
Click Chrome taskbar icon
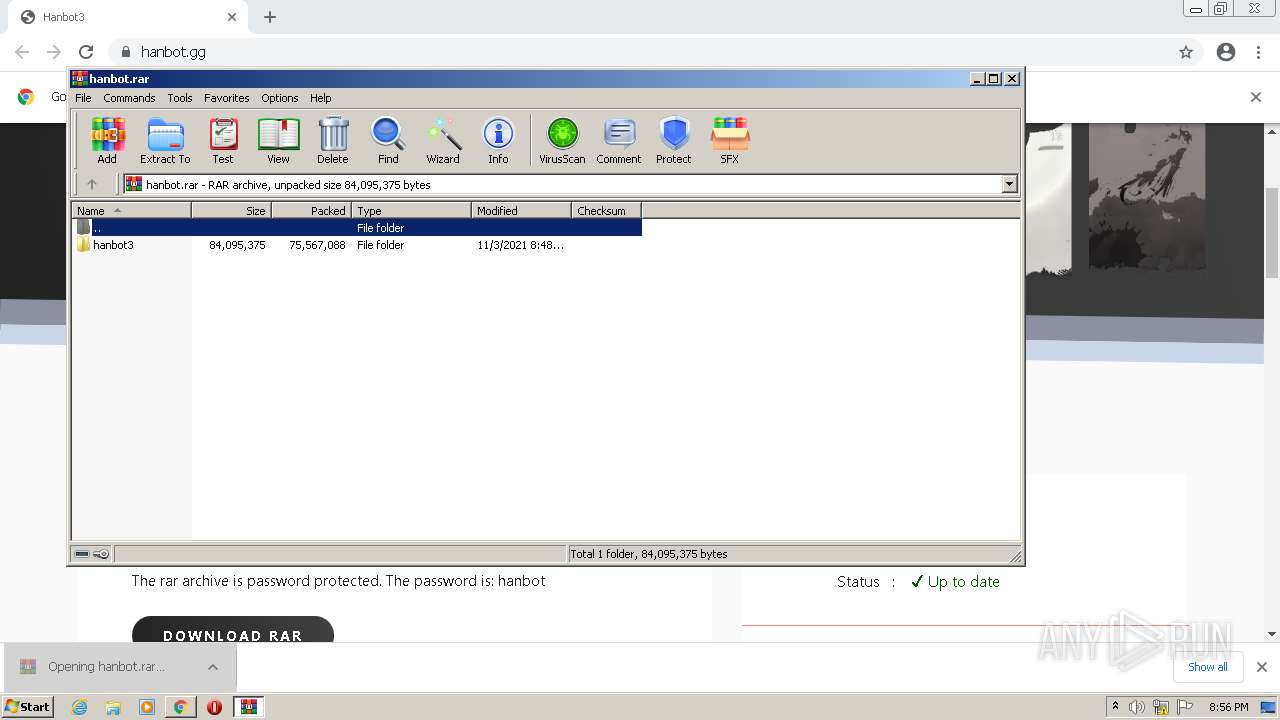(180, 707)
